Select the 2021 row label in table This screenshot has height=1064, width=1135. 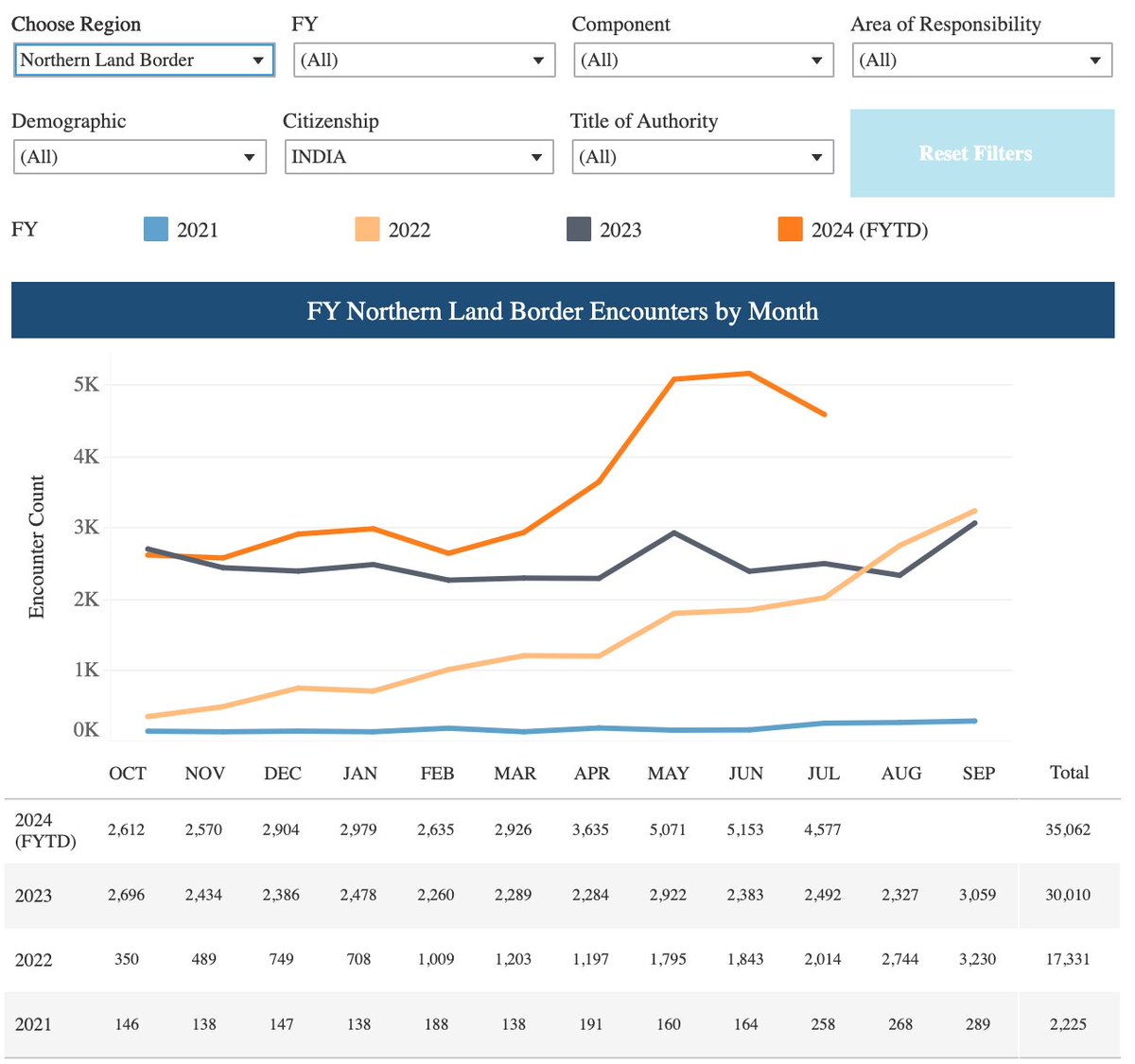(x=33, y=1024)
